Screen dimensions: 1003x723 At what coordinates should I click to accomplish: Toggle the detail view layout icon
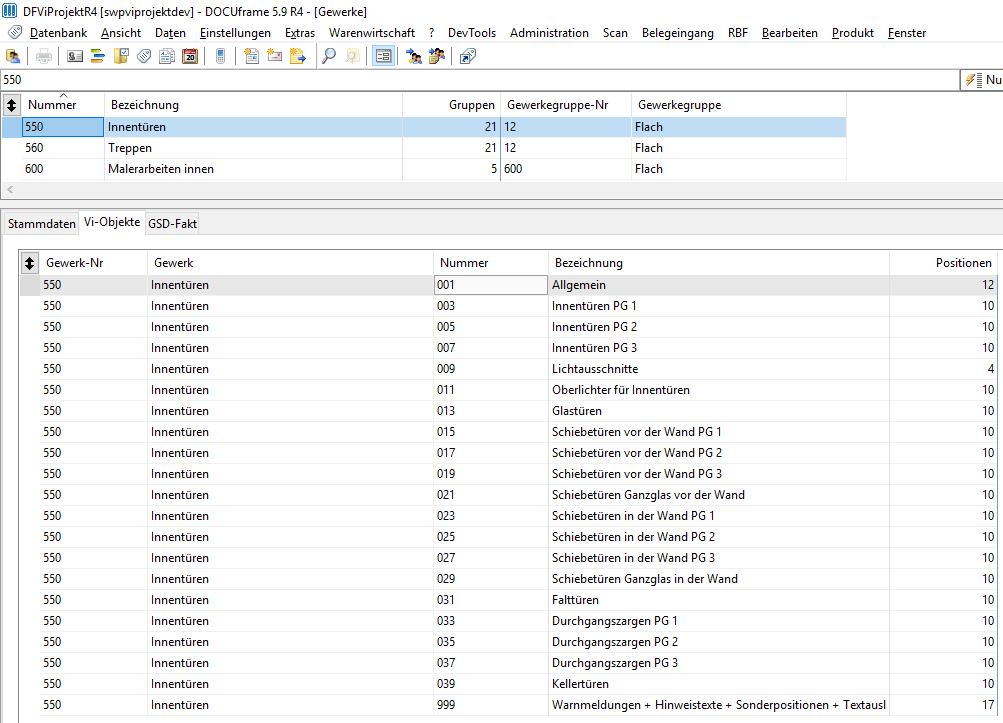click(x=383, y=56)
